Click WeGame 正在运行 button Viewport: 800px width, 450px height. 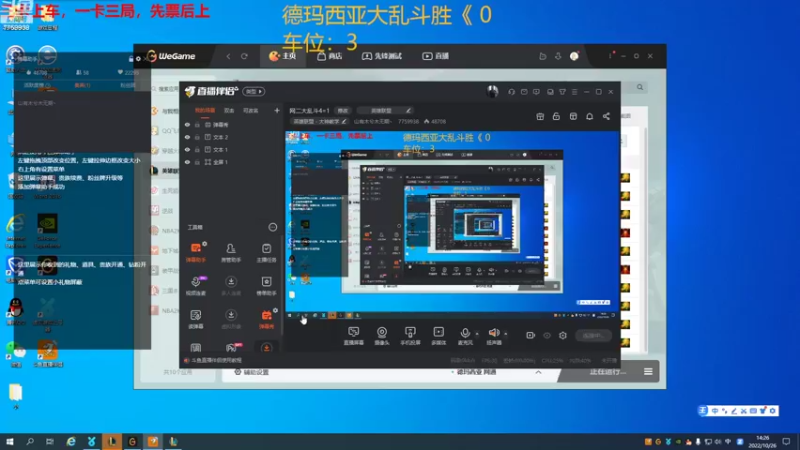pyautogui.click(x=607, y=372)
